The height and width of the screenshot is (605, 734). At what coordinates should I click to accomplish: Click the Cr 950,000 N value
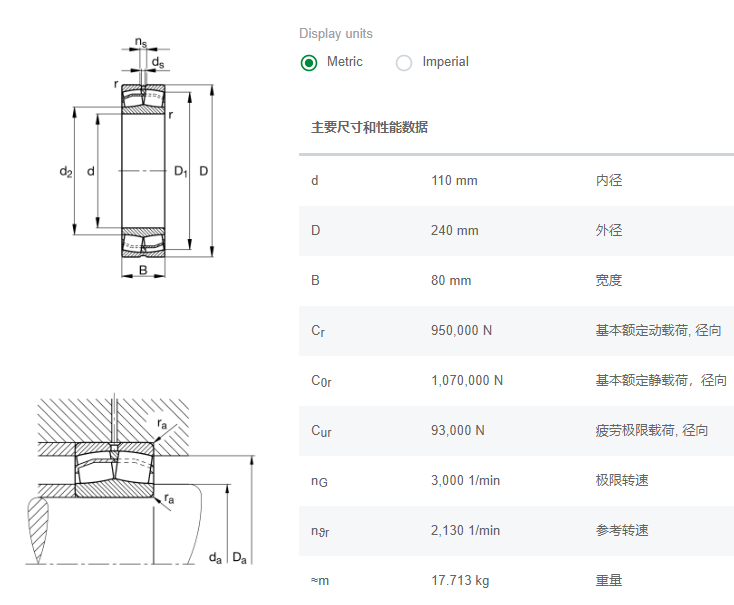pos(461,331)
